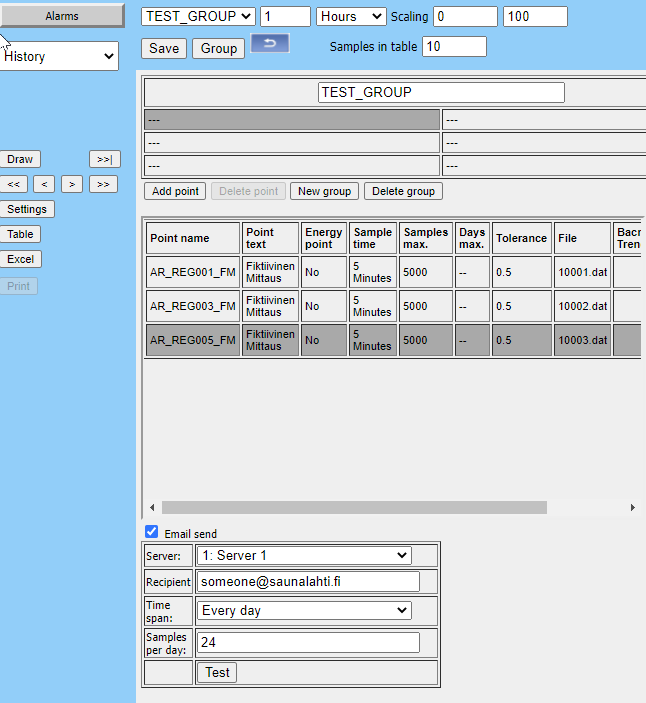This screenshot has height=703, width=646.
Task: Click the Table button
Action: 20,234
